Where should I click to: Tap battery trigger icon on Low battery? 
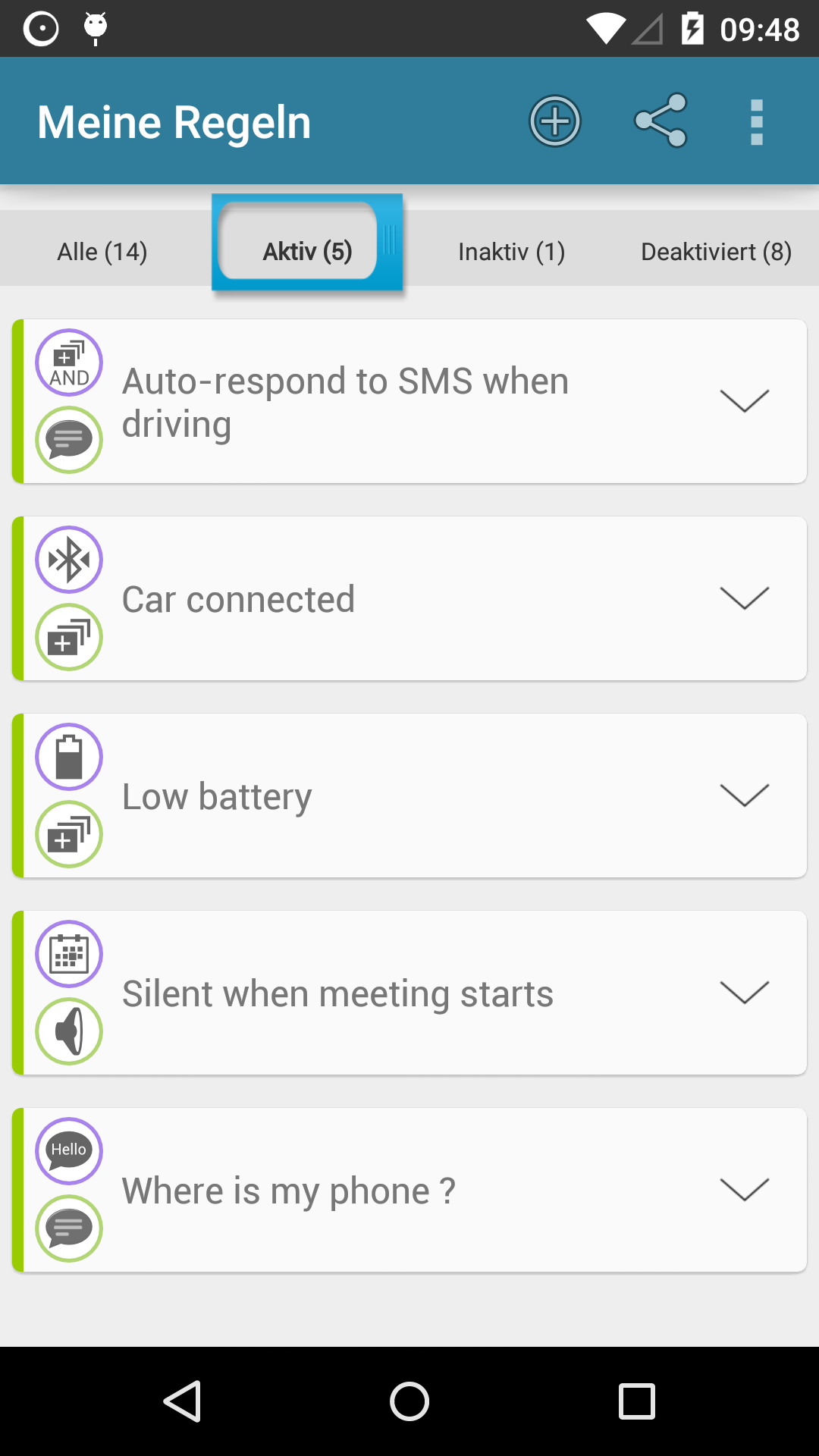click(x=69, y=757)
